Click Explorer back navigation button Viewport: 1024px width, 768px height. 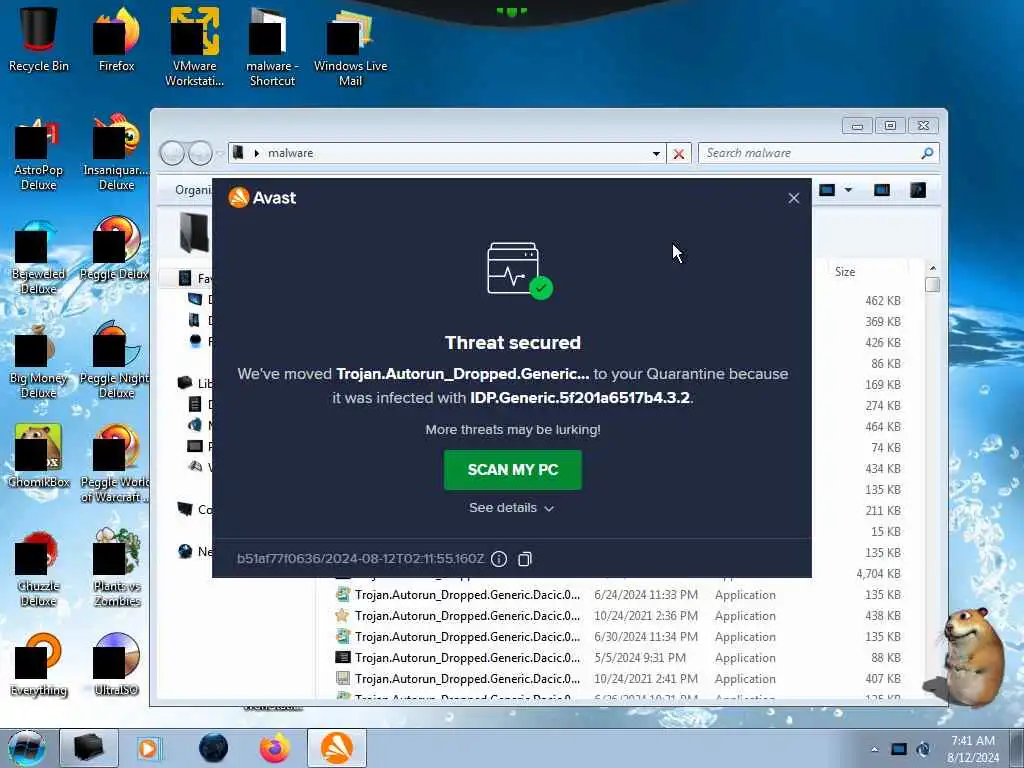click(172, 153)
